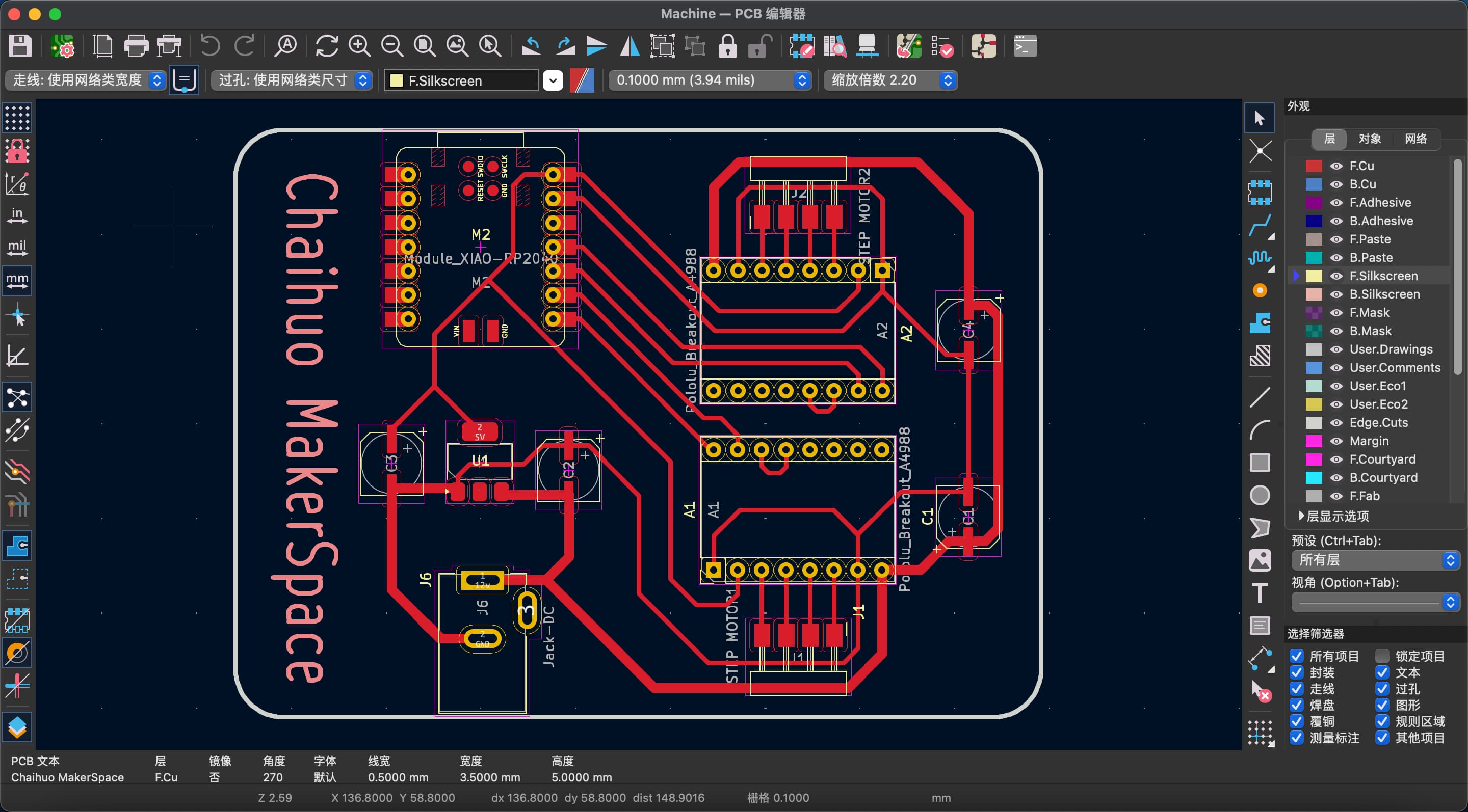Click the Zoom in icon

pyautogui.click(x=359, y=46)
